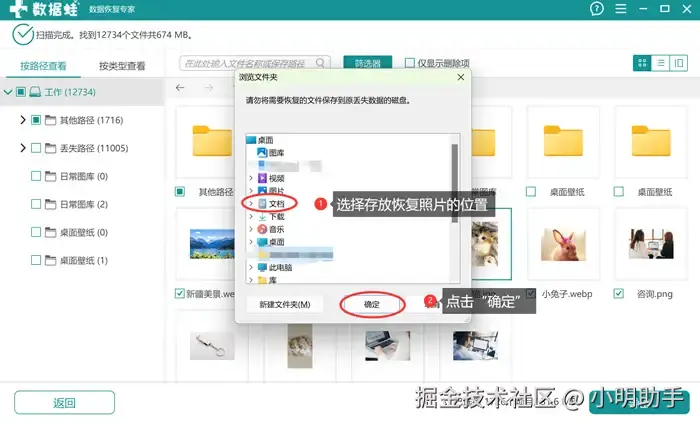This screenshot has height=426, width=700.
Task: Check the 桌面壁纸 (0) checkbox
Action: (x=36, y=232)
